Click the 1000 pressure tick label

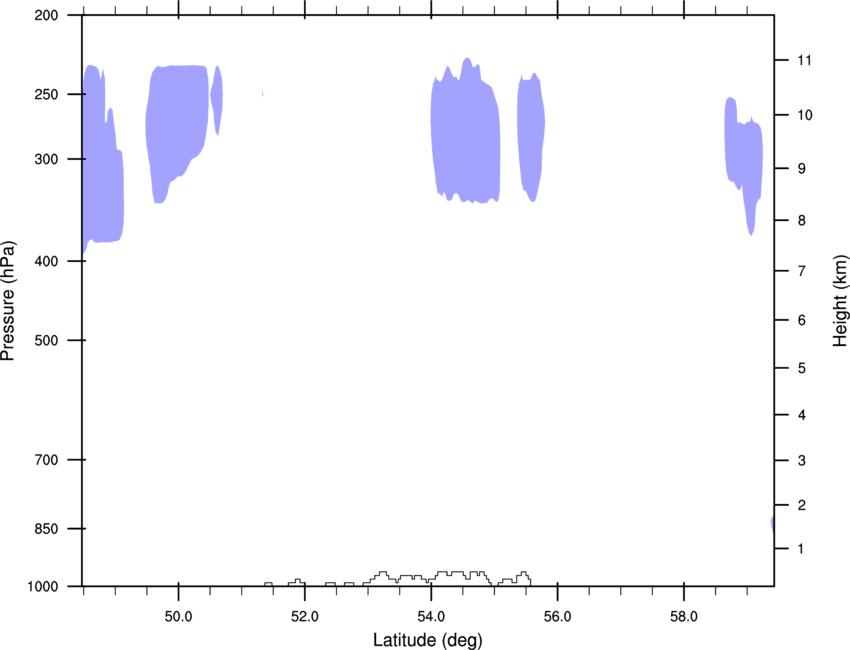click(43, 587)
